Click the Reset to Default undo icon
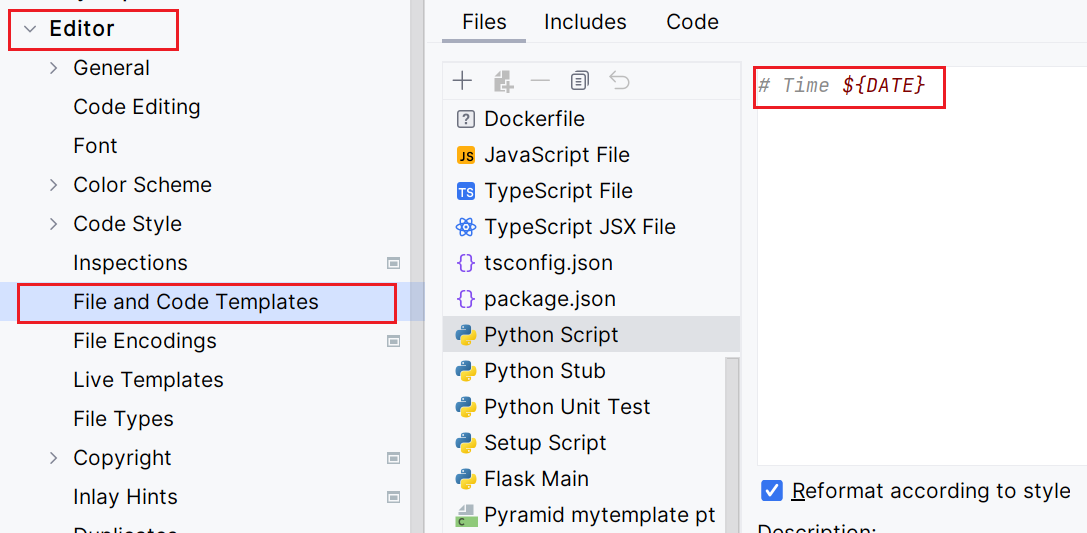The width and height of the screenshot is (1087, 533). click(619, 81)
